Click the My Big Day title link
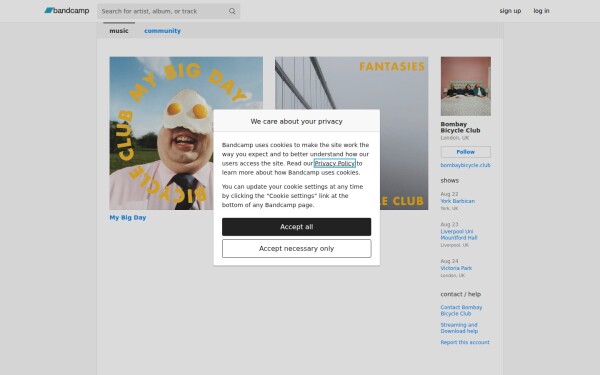600x375 pixels. [128, 217]
